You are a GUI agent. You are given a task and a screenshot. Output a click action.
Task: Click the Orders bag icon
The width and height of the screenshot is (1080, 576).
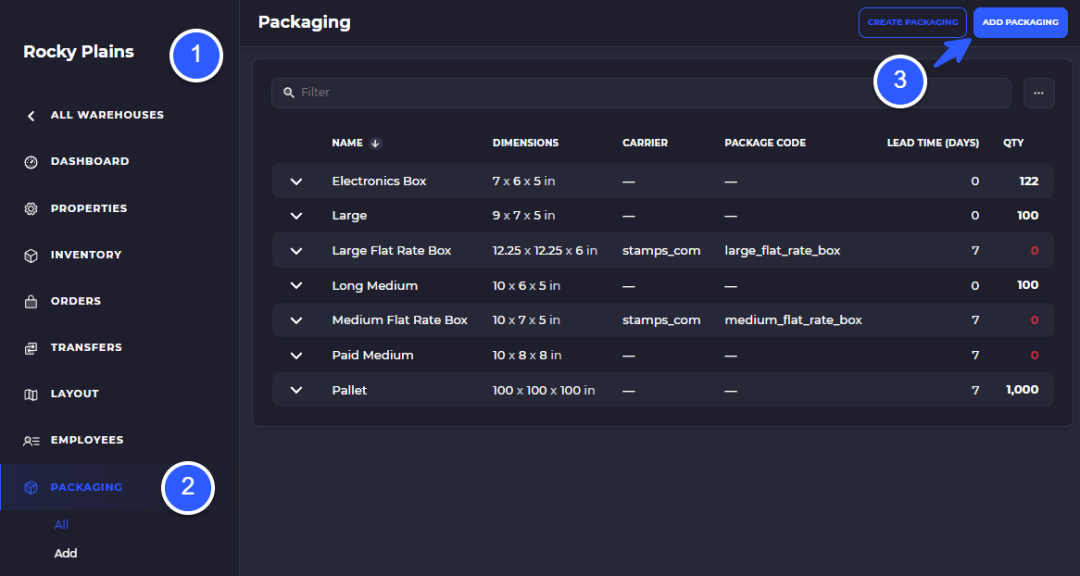31,302
